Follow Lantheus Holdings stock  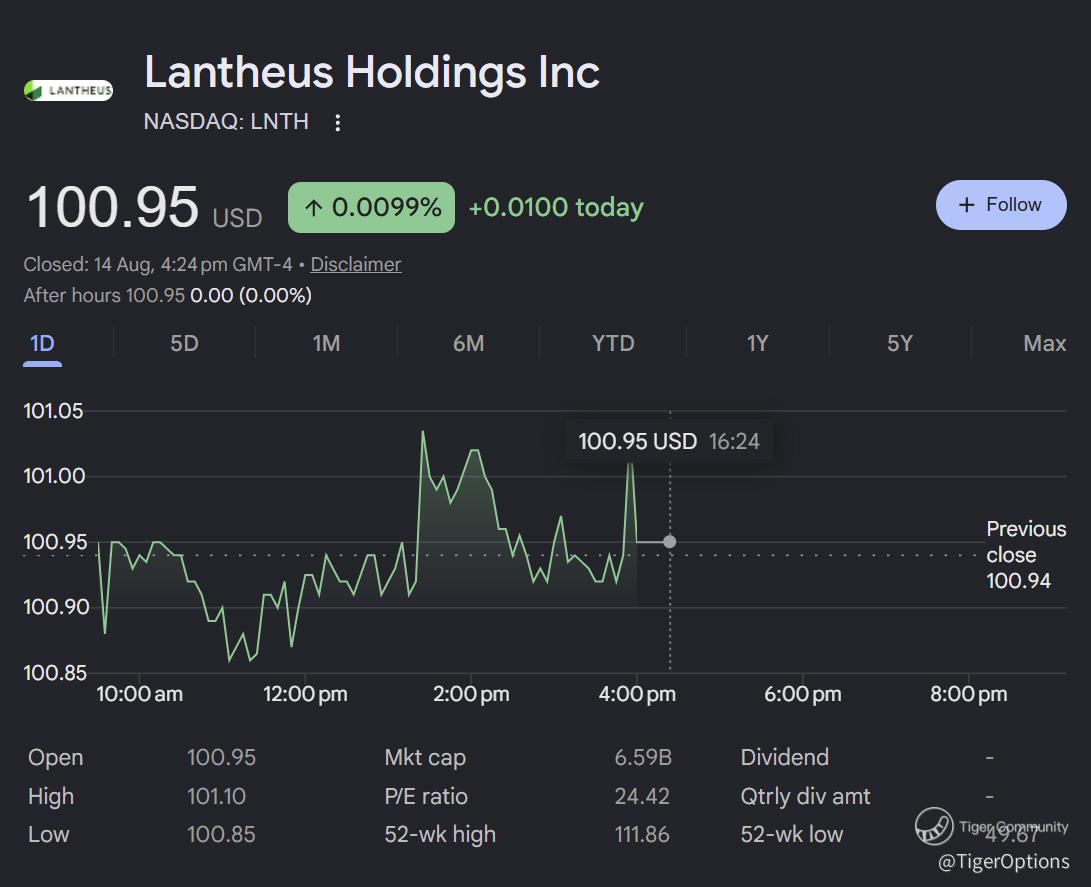pyautogui.click(x=1001, y=205)
